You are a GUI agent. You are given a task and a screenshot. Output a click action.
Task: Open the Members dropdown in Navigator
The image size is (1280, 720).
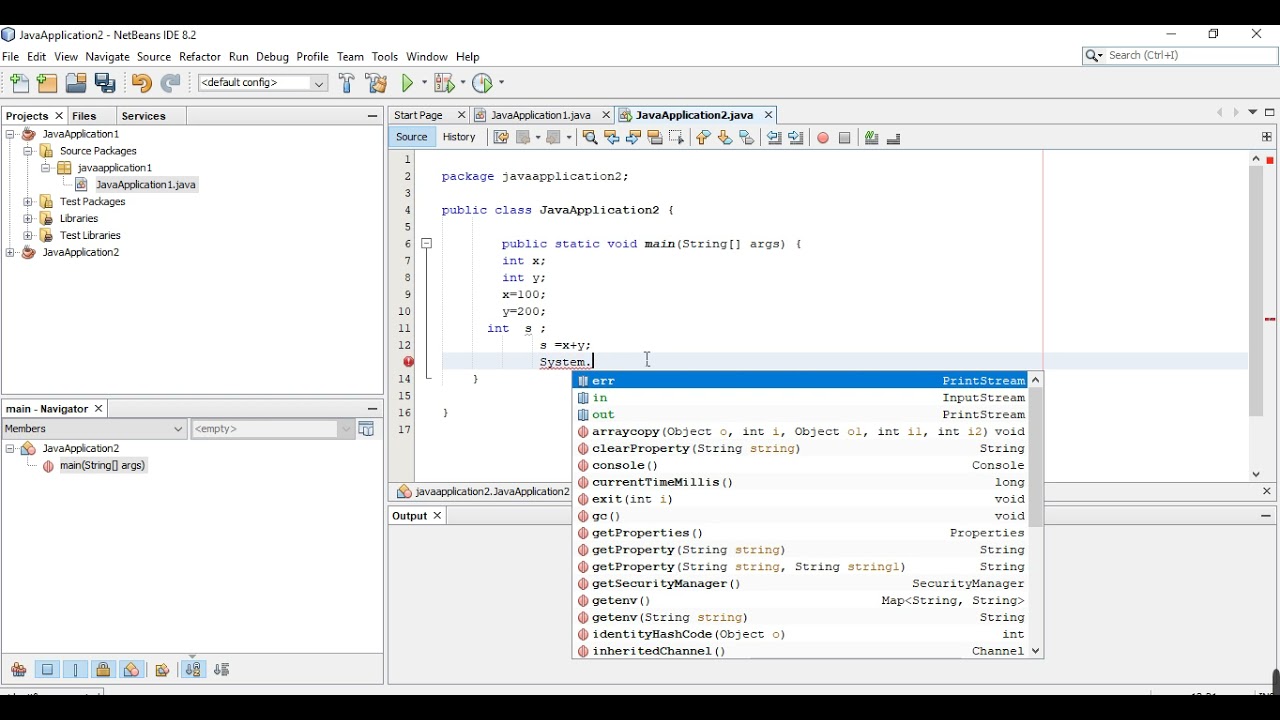pyautogui.click(x=94, y=429)
